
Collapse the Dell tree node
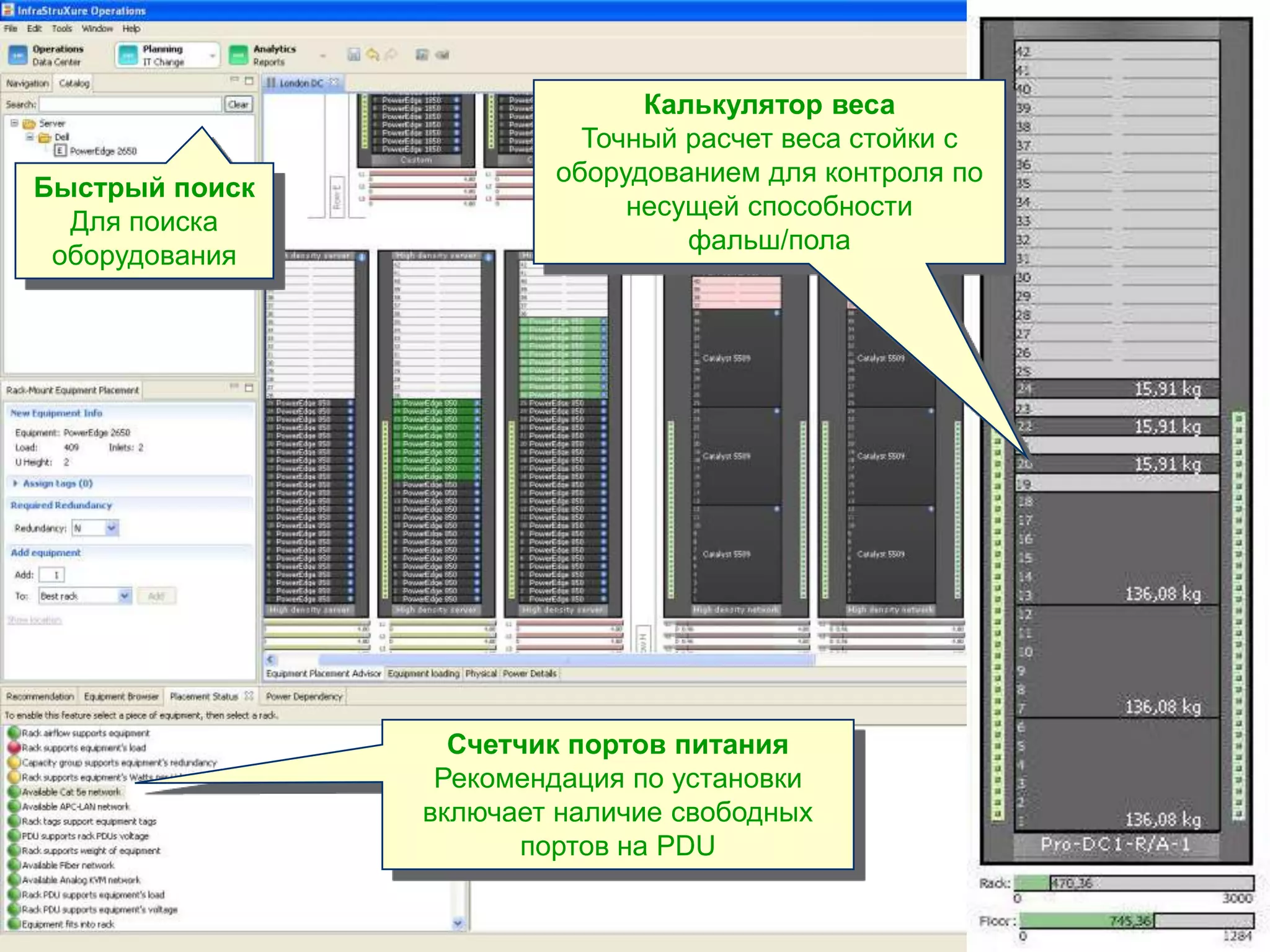coord(29,136)
